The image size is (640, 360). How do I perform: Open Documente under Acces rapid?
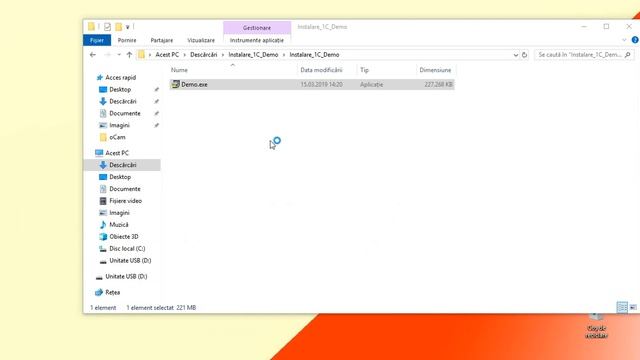[124, 113]
